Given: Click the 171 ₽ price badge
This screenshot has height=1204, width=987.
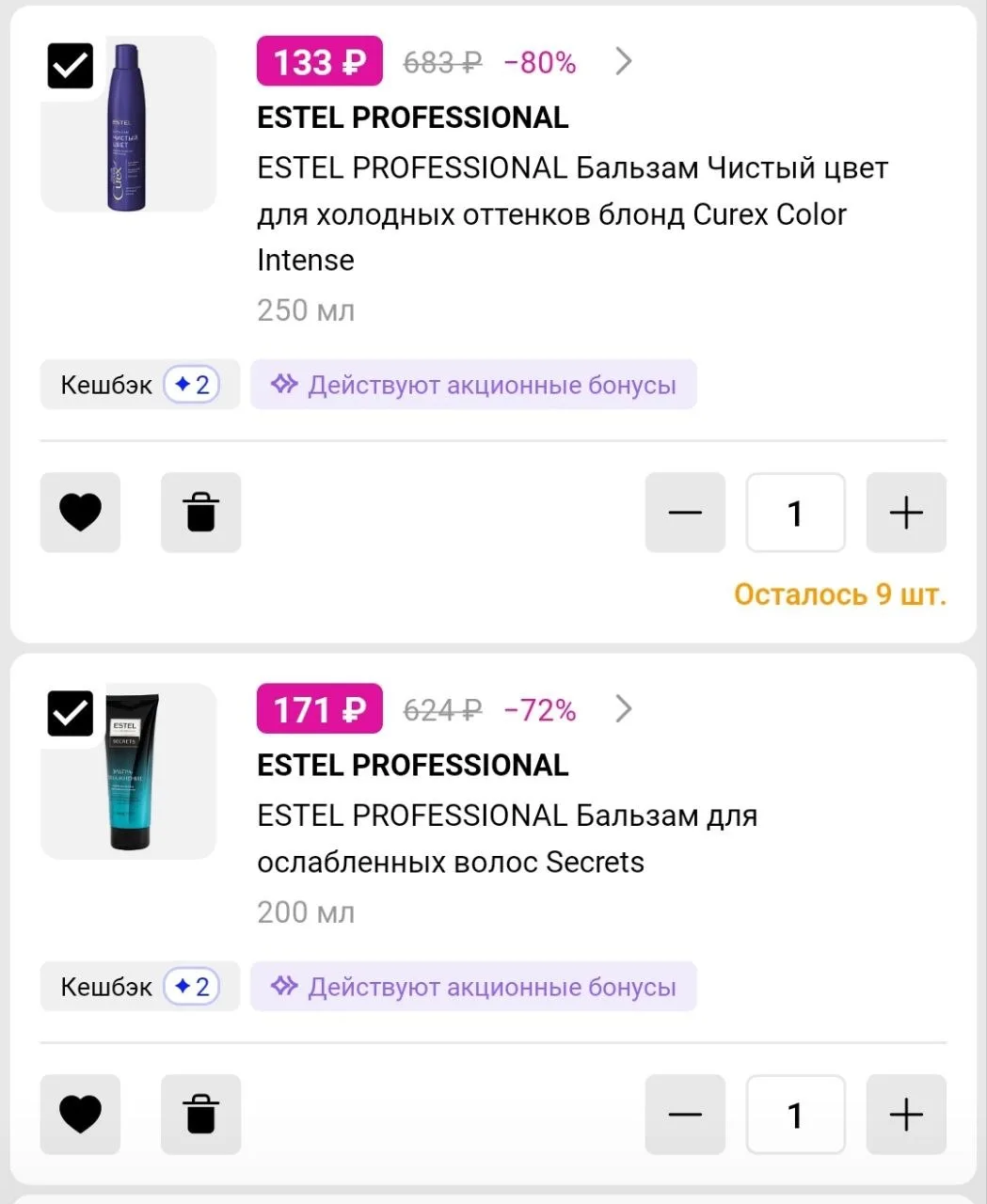Looking at the screenshot, I should coord(319,709).
